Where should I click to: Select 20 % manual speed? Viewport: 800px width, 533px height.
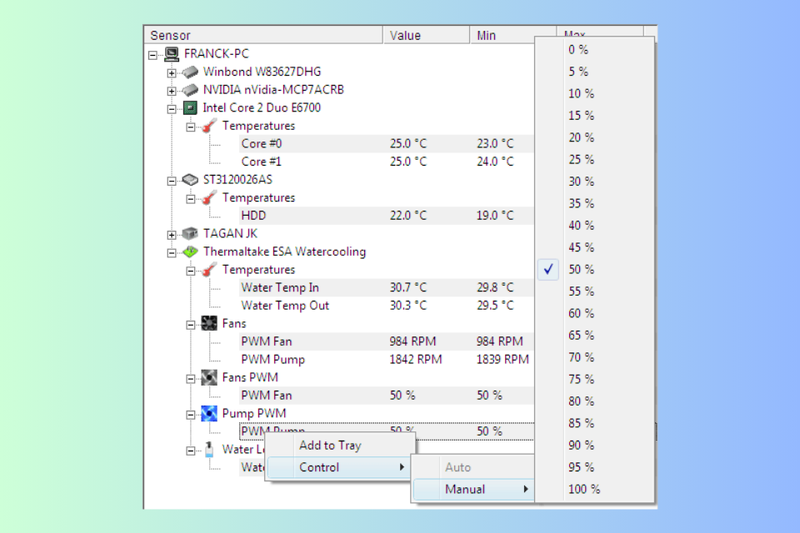click(x=595, y=138)
